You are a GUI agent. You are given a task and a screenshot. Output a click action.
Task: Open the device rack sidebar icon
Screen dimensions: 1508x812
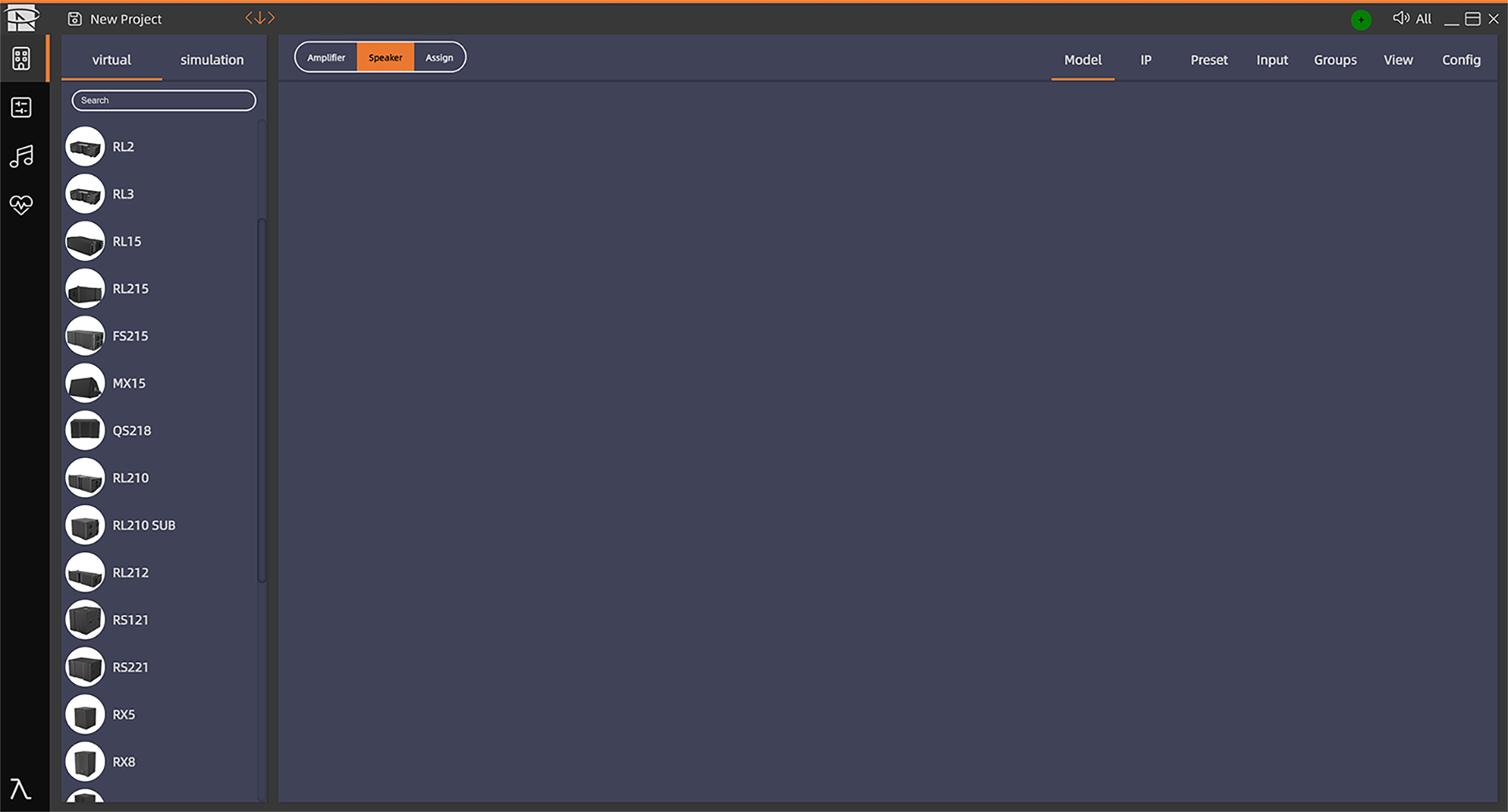click(x=21, y=59)
